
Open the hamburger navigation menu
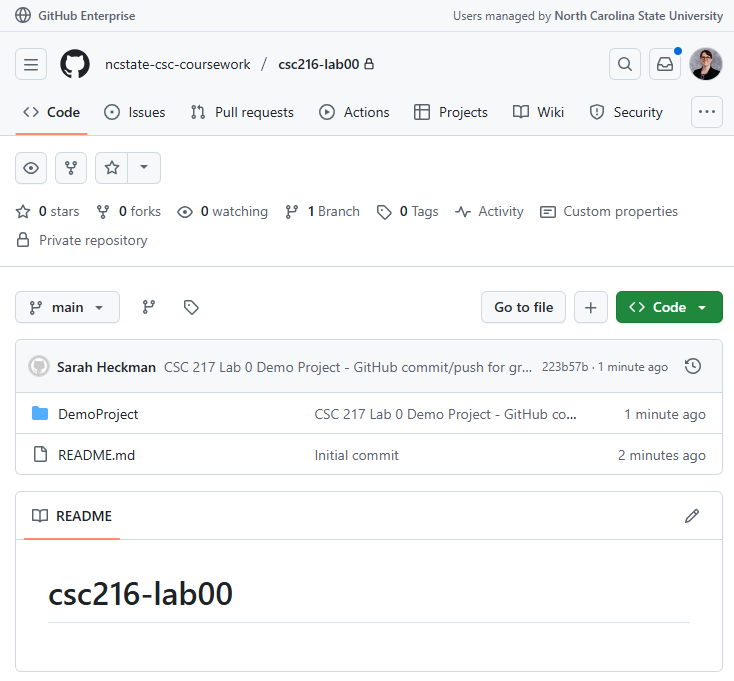pos(31,64)
